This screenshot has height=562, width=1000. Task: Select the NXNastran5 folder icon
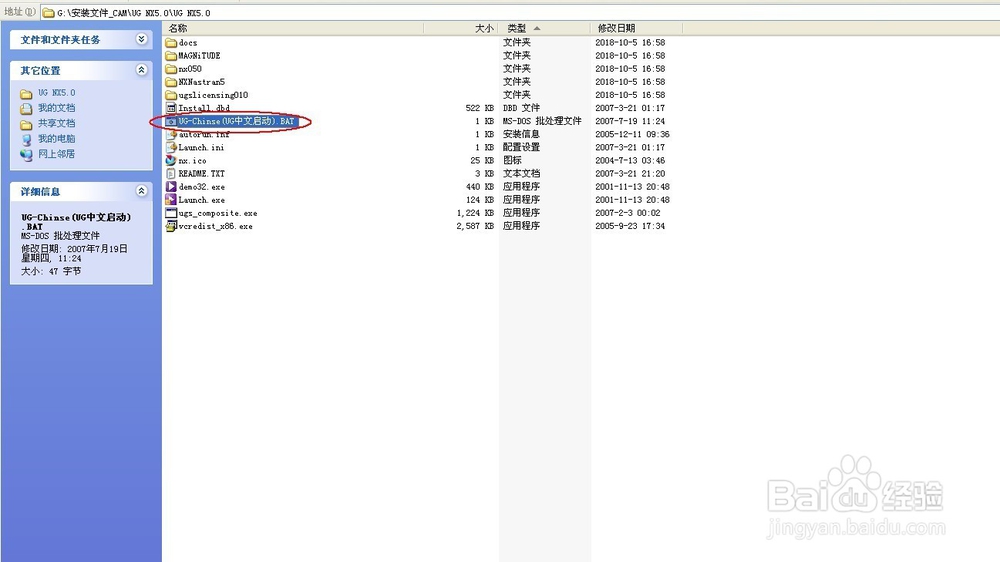point(171,82)
